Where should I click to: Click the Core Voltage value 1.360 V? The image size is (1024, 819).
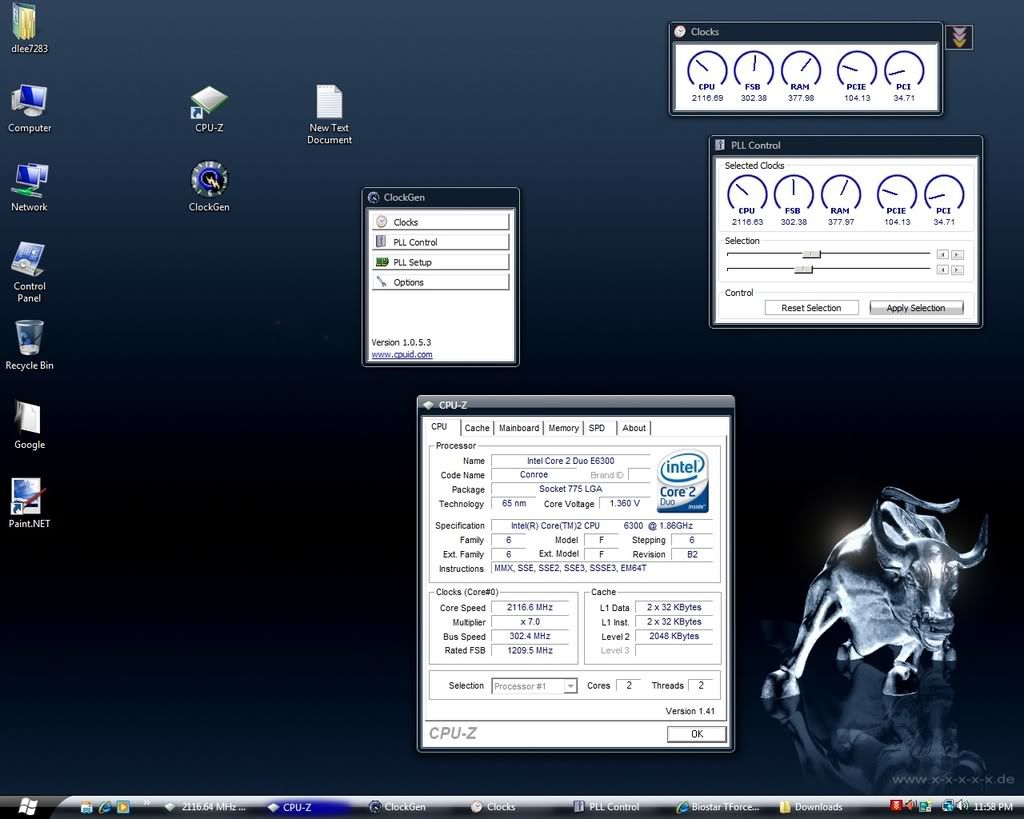tap(624, 504)
